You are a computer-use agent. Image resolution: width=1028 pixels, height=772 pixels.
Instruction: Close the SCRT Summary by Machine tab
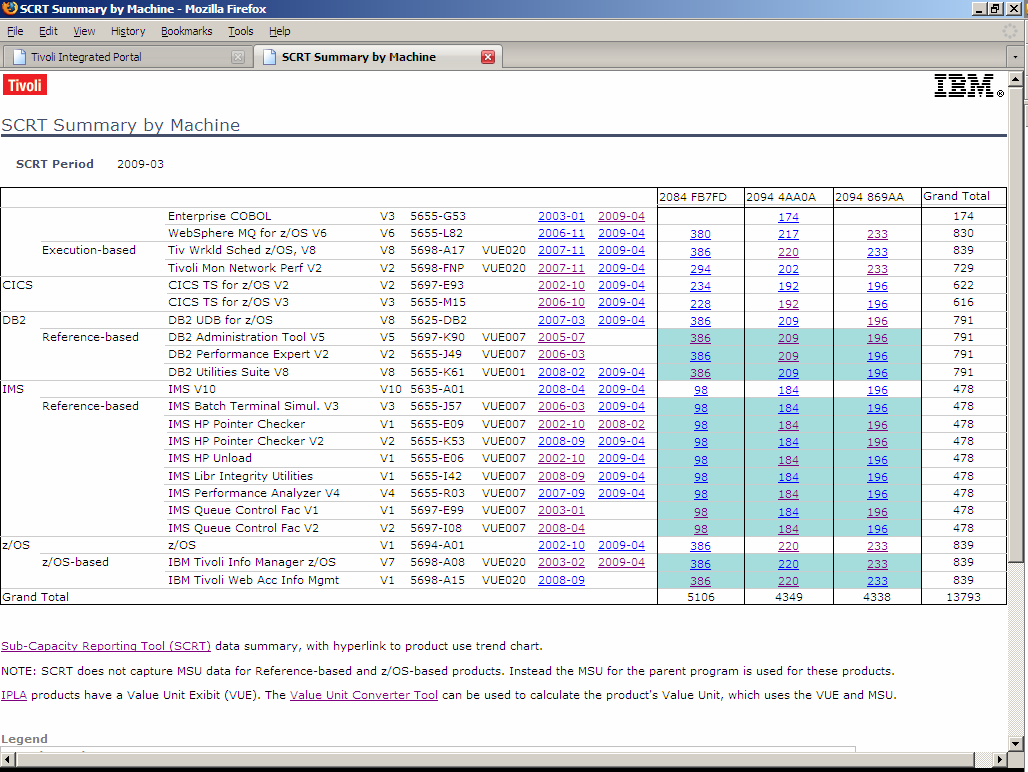coord(488,57)
